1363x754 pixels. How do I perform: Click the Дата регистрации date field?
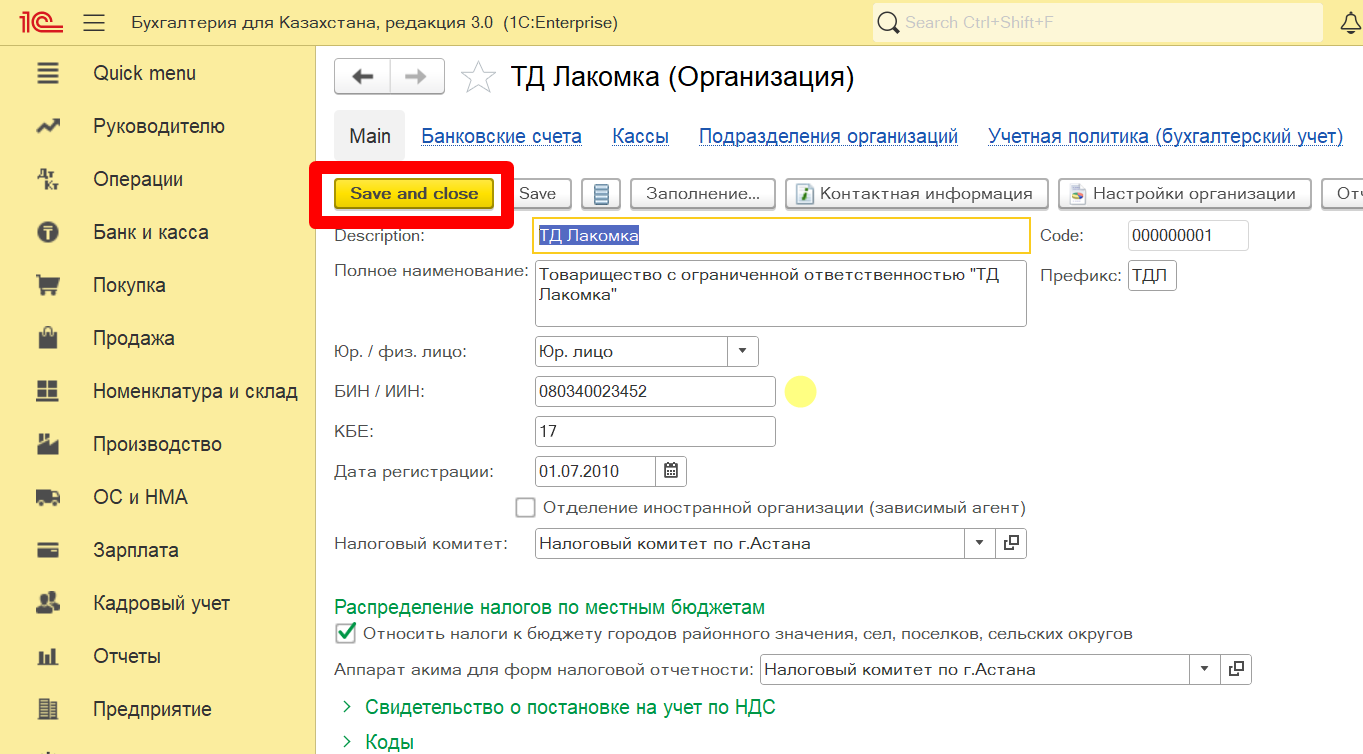click(595, 471)
